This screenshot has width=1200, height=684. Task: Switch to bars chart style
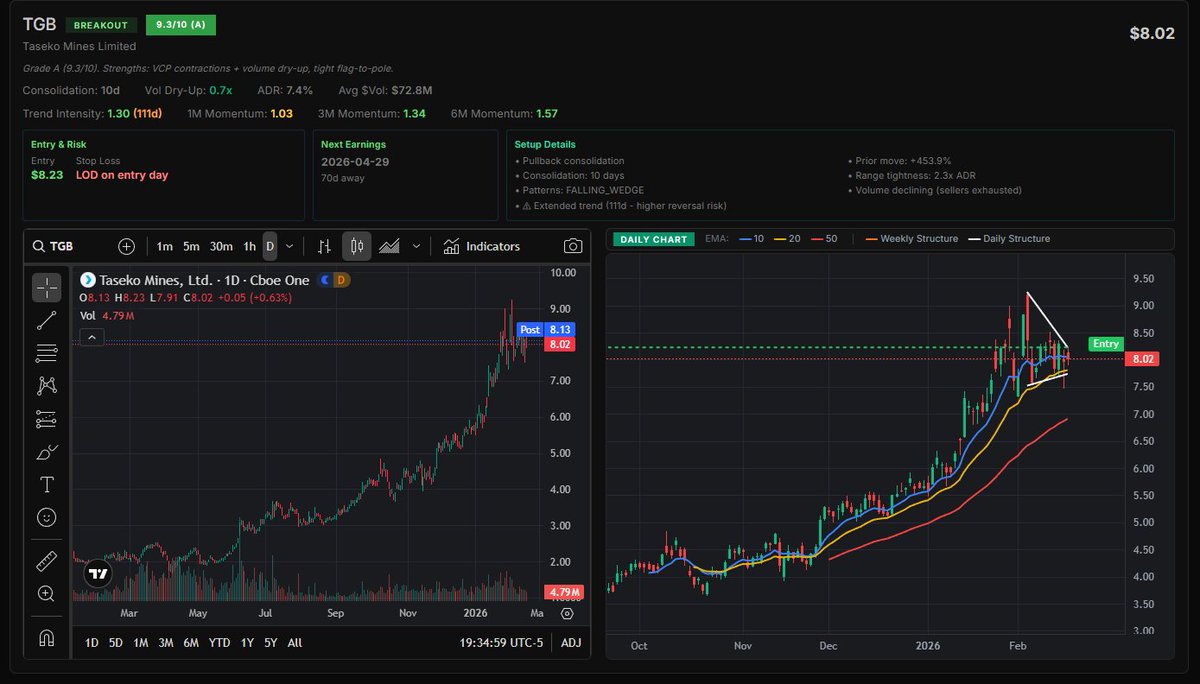click(x=324, y=246)
